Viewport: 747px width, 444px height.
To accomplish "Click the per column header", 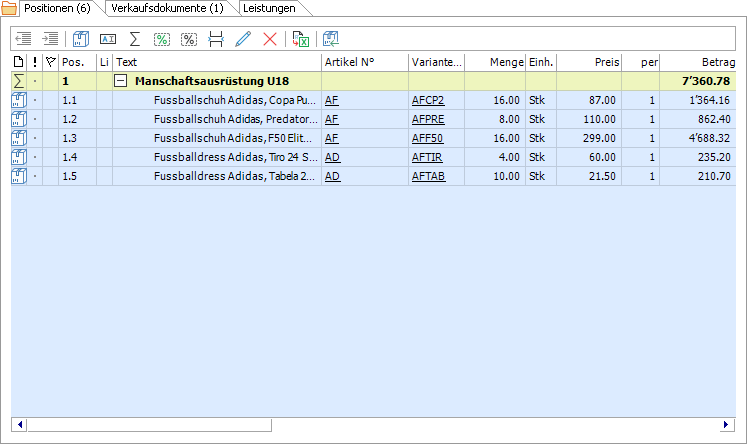I will click(x=641, y=62).
